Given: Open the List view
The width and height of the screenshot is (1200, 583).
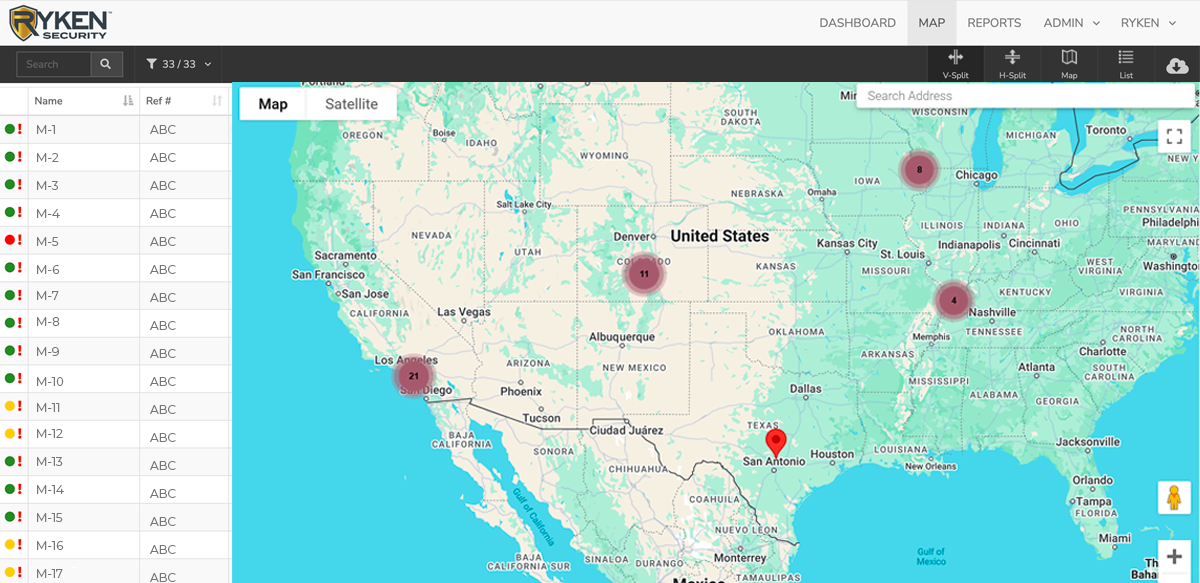Looking at the screenshot, I should (1125, 64).
